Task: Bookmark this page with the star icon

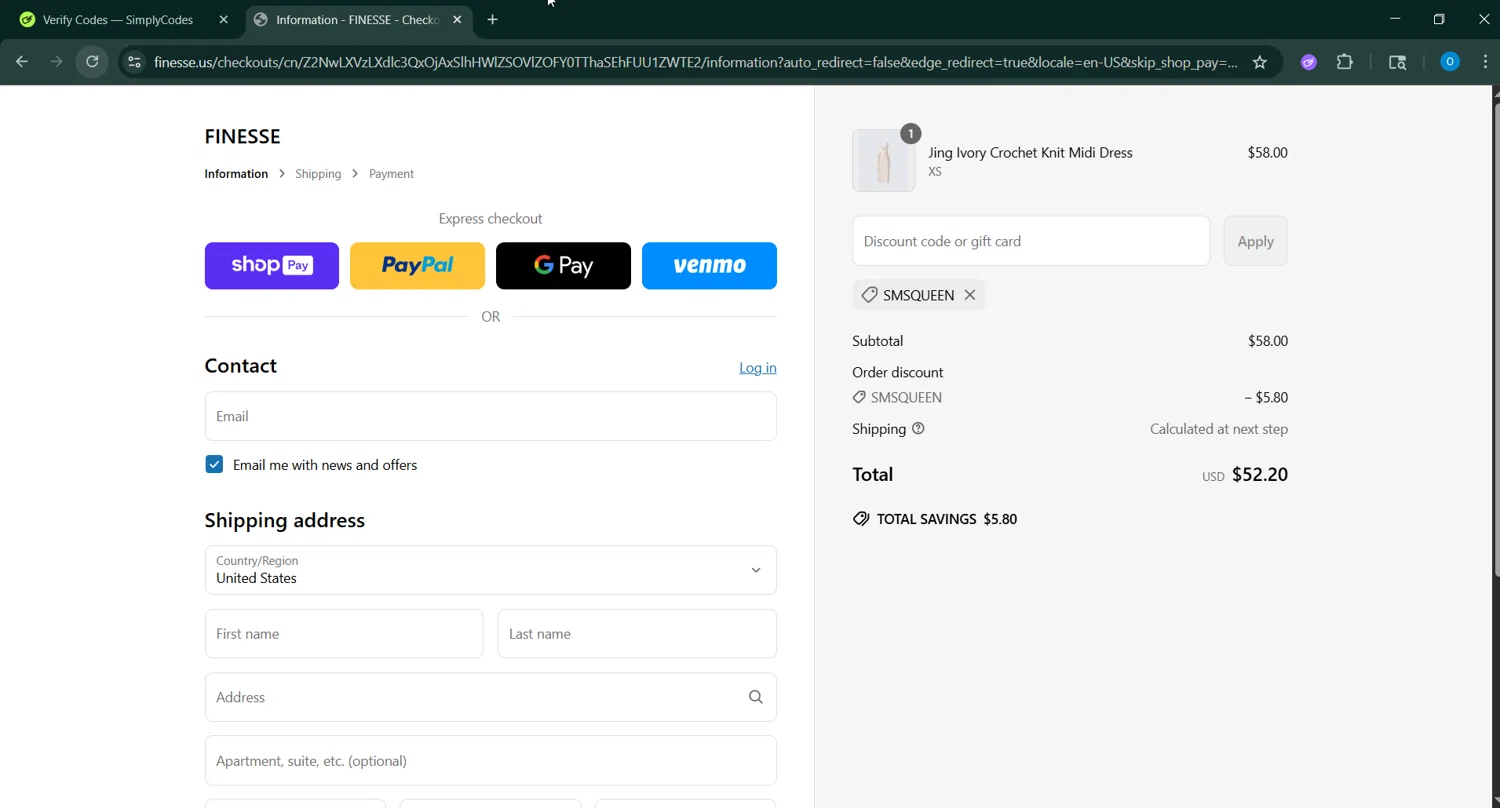Action: point(1260,62)
